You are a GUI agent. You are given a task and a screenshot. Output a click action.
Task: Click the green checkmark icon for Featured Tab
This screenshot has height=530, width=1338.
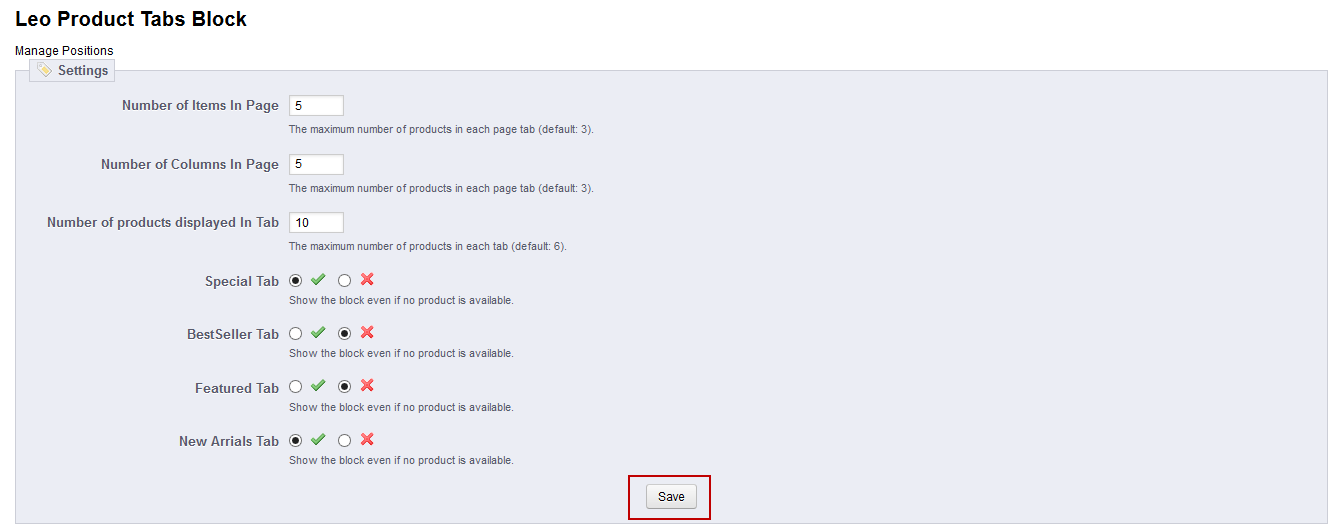[318, 386]
